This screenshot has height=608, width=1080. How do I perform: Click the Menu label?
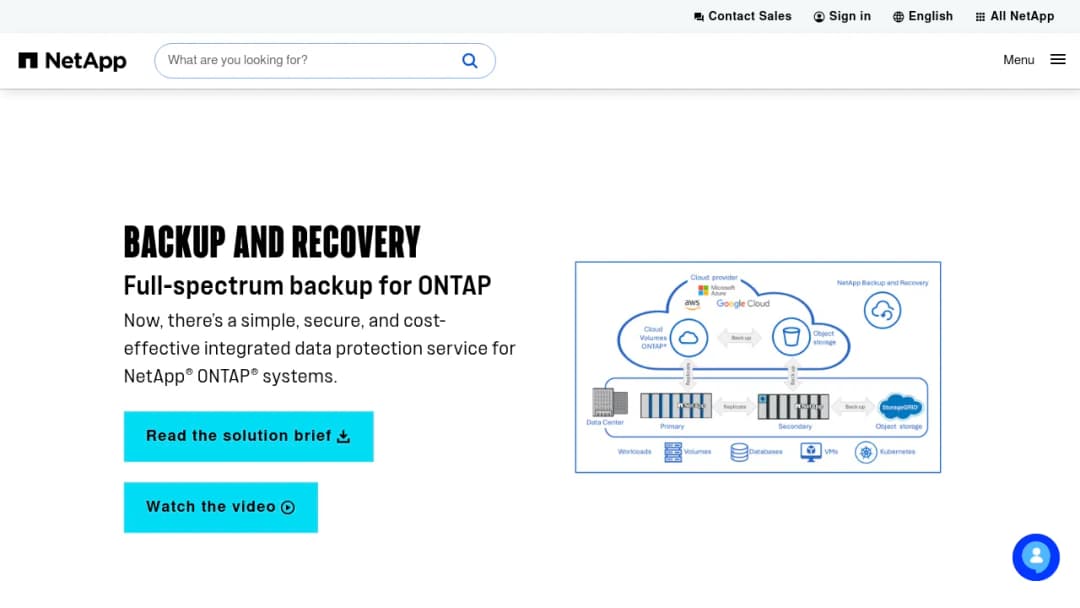click(1018, 60)
